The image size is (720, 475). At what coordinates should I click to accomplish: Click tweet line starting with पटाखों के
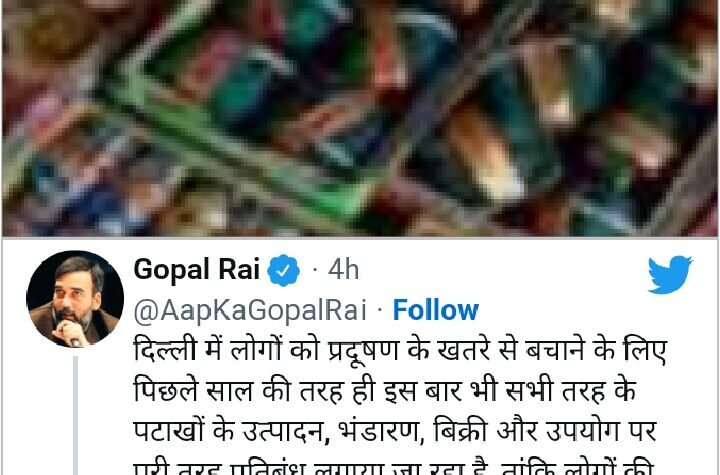pos(395,432)
